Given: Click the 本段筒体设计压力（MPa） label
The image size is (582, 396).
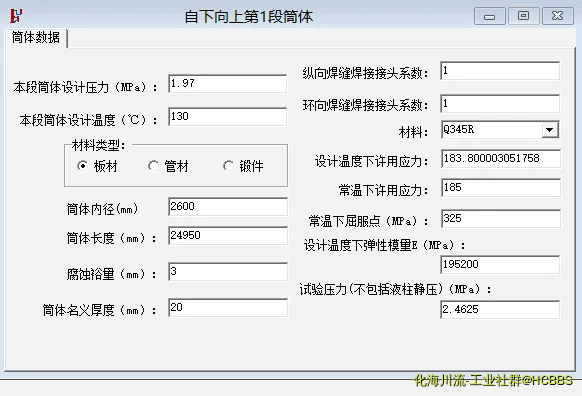Looking at the screenshot, I should click(86, 88).
